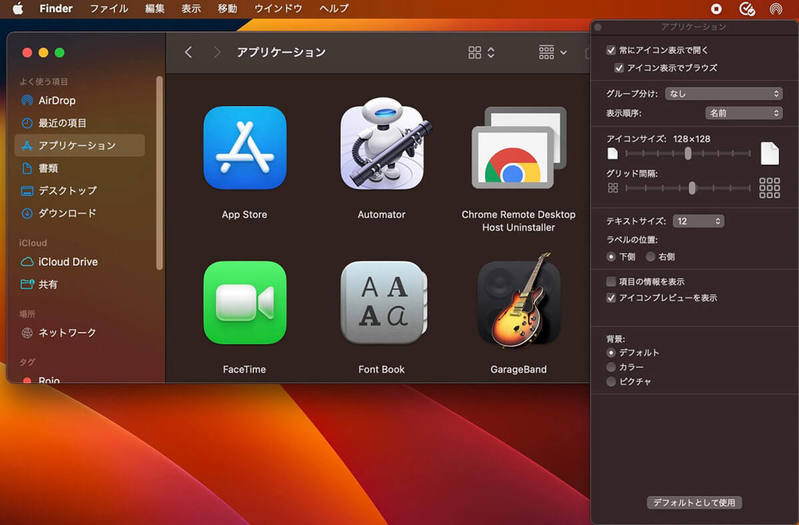Open ネットワーク in the sidebar
799x525 pixels.
pyautogui.click(x=79, y=332)
